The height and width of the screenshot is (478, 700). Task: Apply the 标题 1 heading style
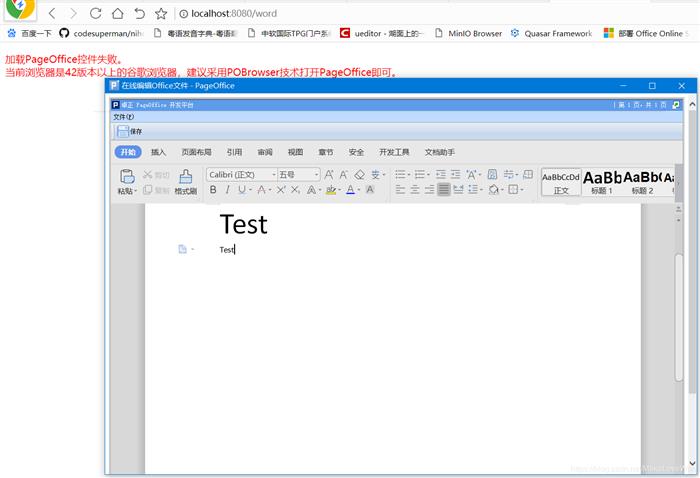[602, 181]
